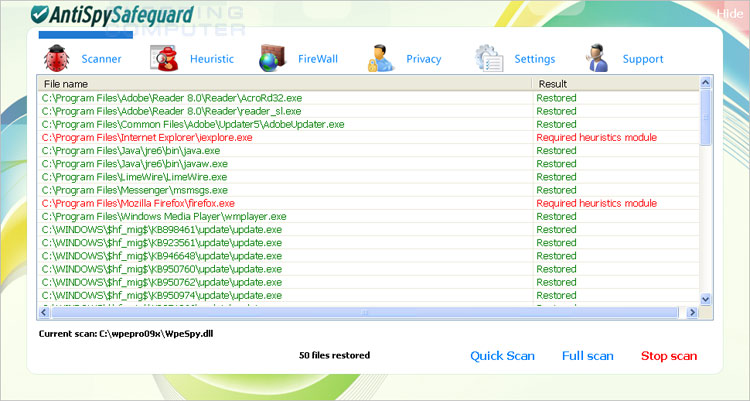
Task: Click the FireWall globe and brick icon
Action: click(x=272, y=58)
